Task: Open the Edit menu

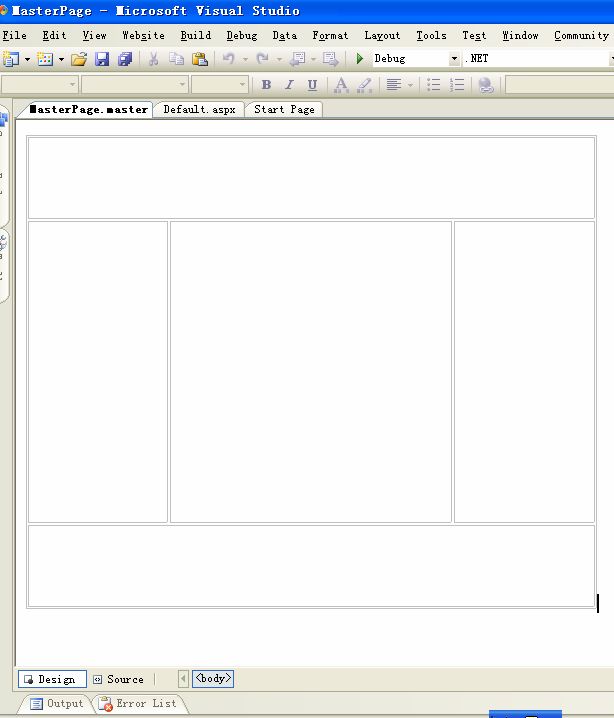Action: tap(54, 35)
